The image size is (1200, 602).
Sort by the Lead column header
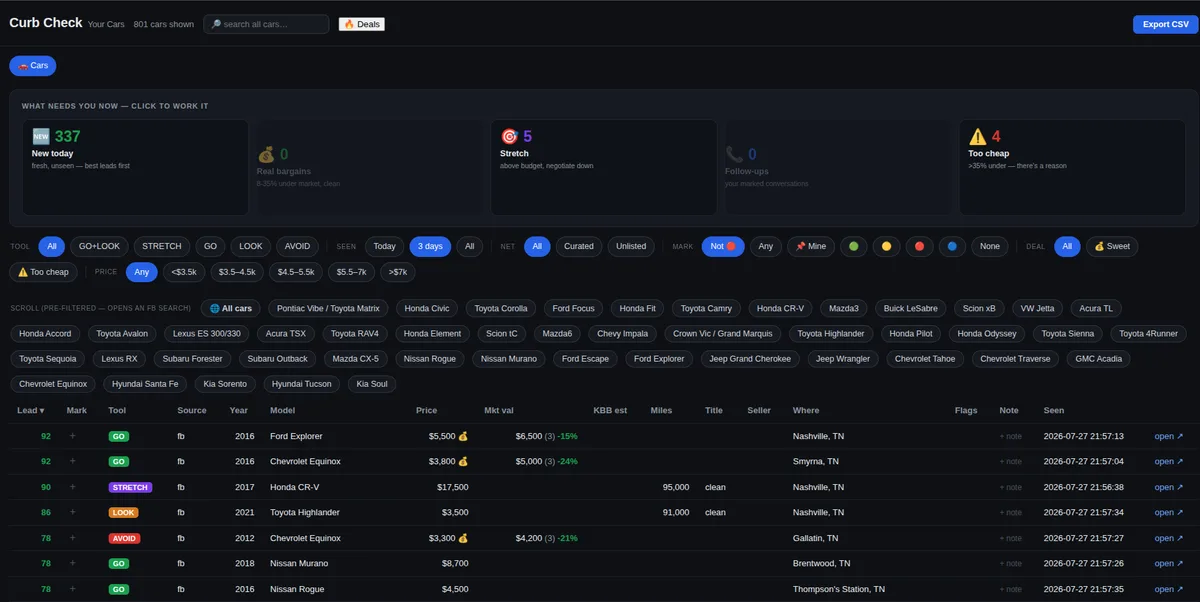[x=30, y=410]
